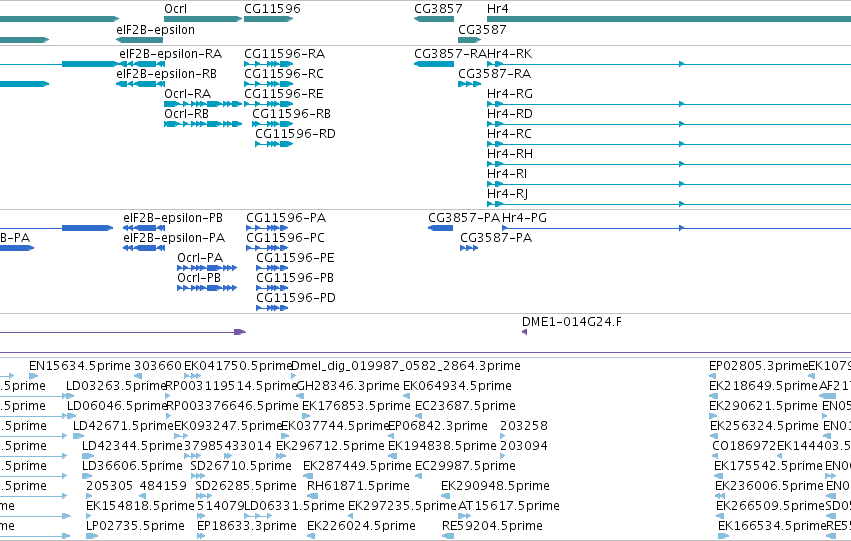Select protein Ocrl-PB
851x541 pixels.
(x=199, y=278)
